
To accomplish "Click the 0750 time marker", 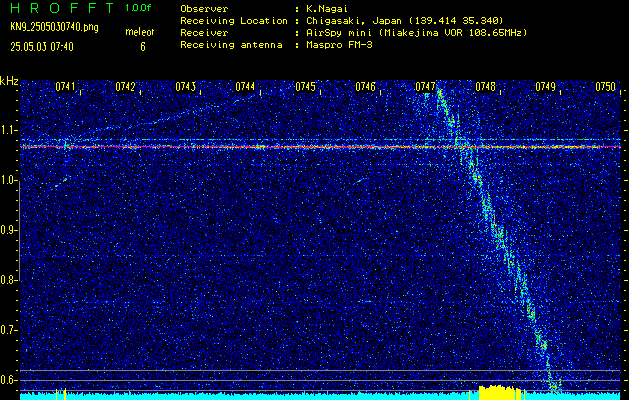I will point(605,86).
